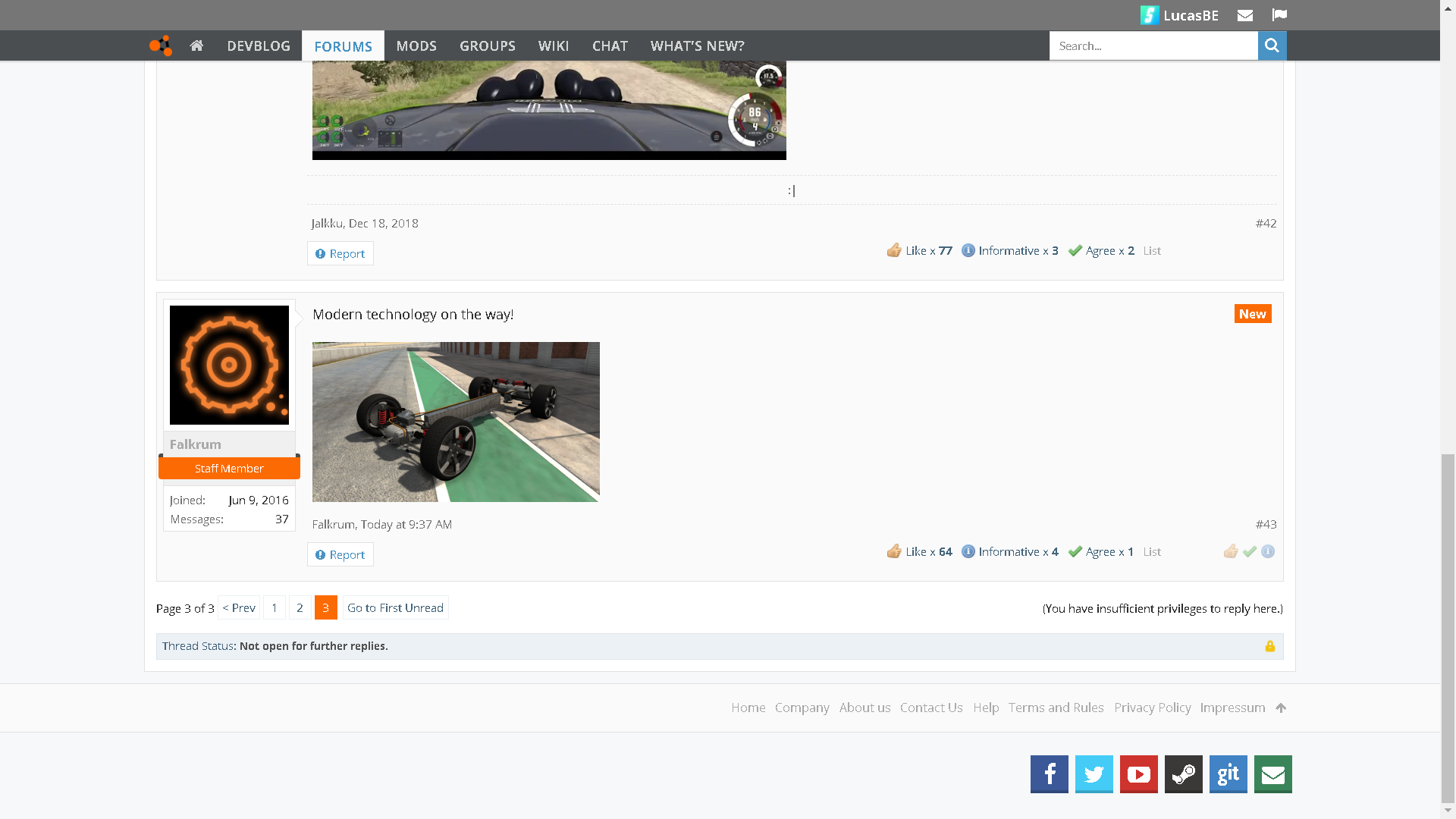Image resolution: width=1456 pixels, height=819 pixels.
Task: Click the thread locked padlock icon
Action: coord(1269,646)
